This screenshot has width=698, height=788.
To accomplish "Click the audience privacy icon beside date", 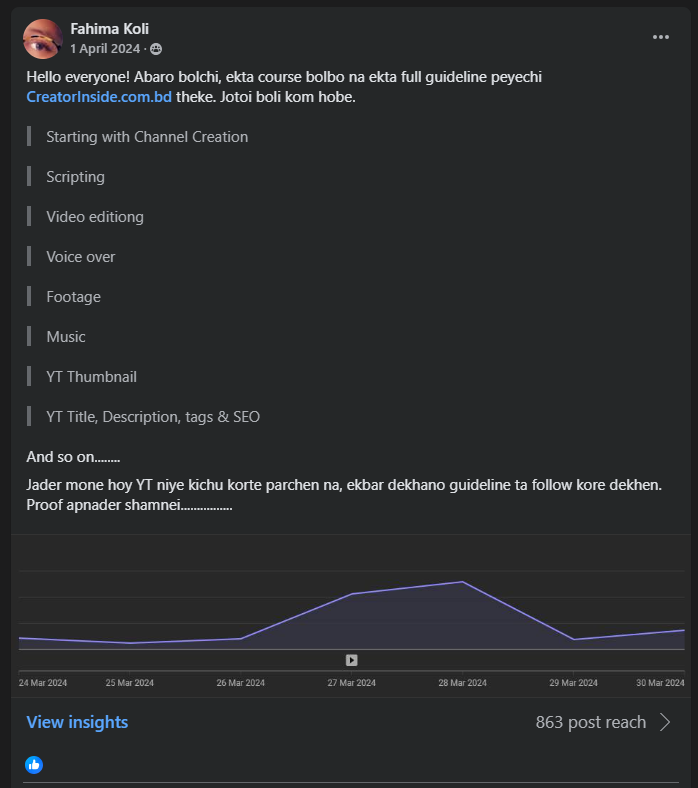I will coord(156,48).
